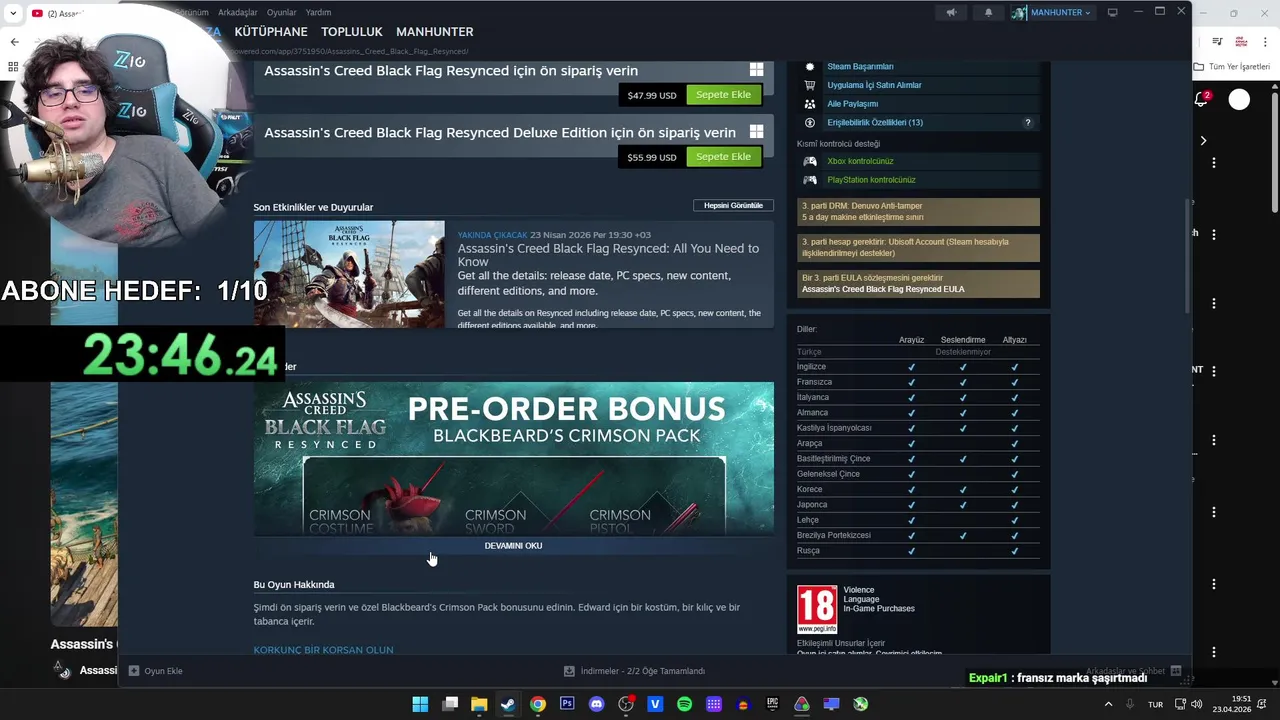Click the shopping cart in-app purchases icon
The width and height of the screenshot is (1280, 720).
[810, 85]
